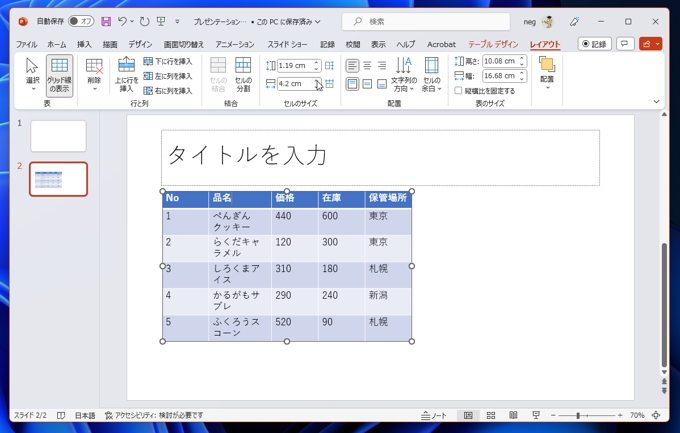Click the 検索 search box

[x=426, y=22]
